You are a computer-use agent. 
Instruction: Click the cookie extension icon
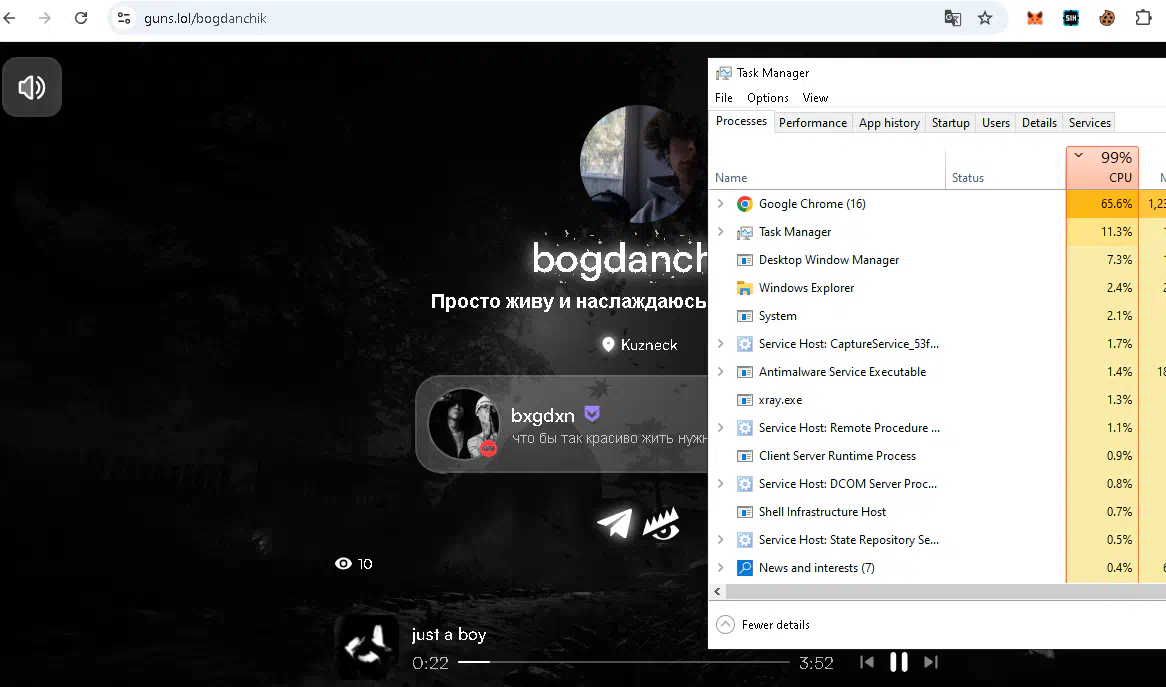point(1107,18)
